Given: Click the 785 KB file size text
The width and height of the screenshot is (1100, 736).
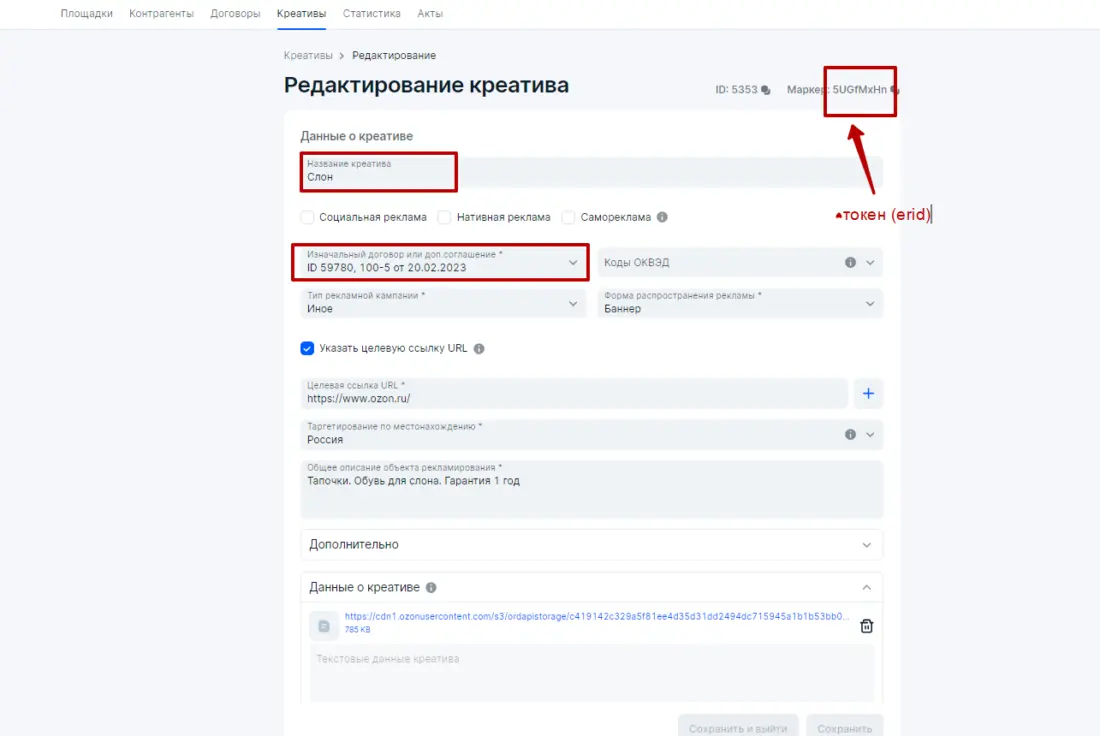Looking at the screenshot, I should (x=357, y=630).
